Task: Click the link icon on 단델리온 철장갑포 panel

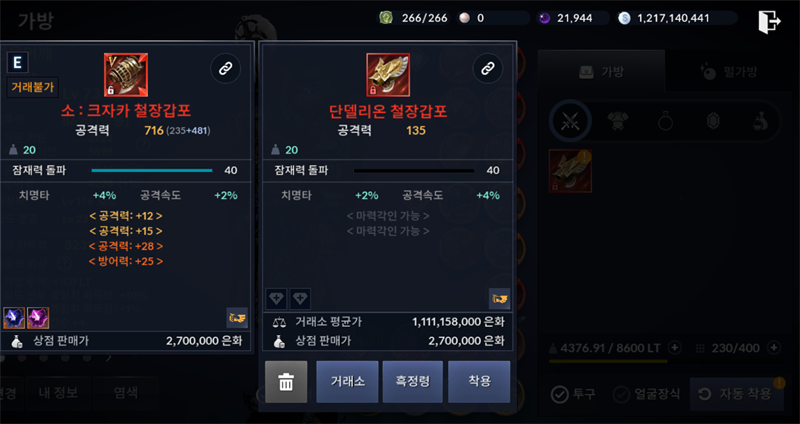Action: tap(488, 68)
